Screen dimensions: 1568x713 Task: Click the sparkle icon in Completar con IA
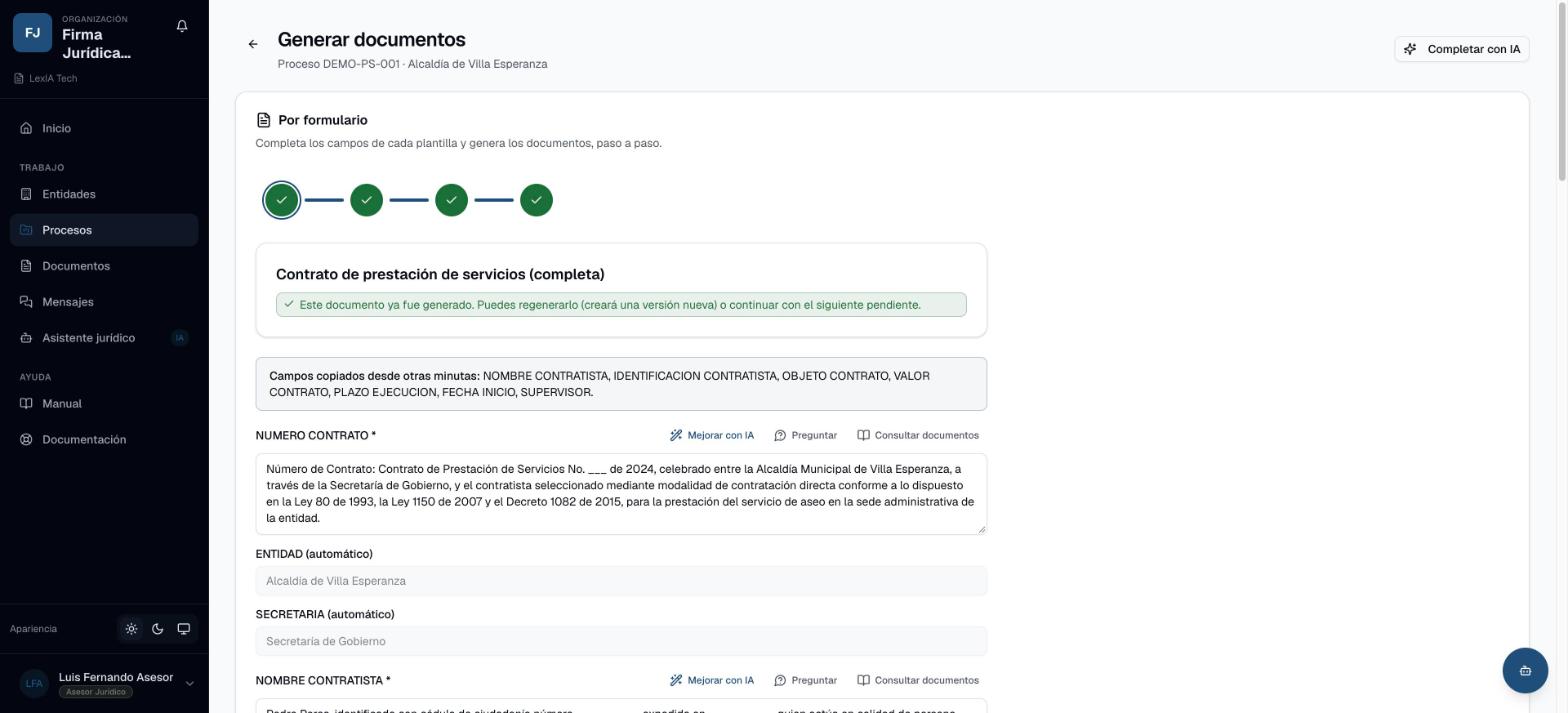pos(1410,49)
